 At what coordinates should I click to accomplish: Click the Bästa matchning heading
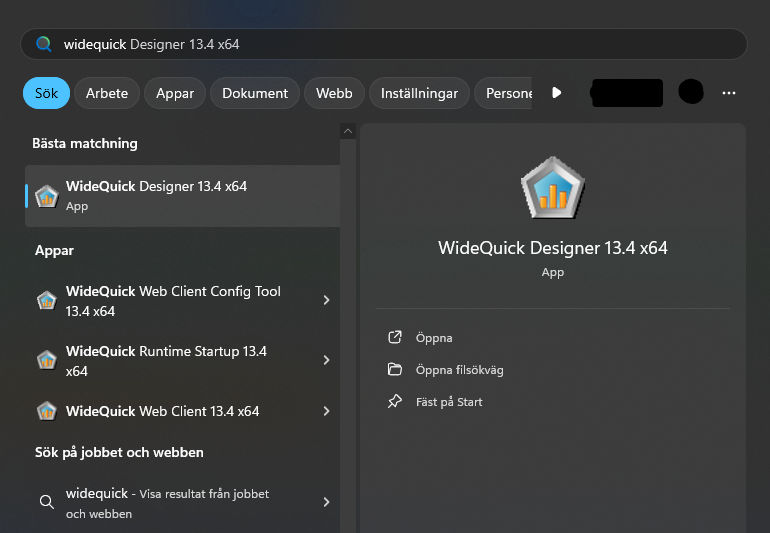85,143
